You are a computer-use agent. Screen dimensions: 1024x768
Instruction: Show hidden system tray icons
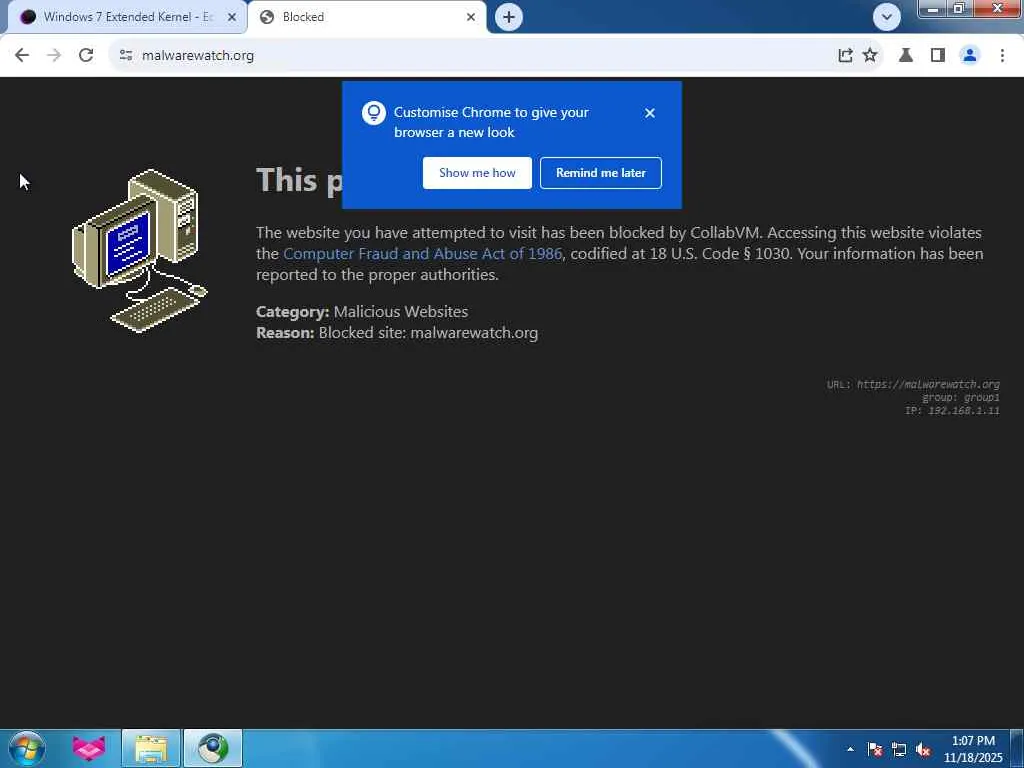pos(850,749)
